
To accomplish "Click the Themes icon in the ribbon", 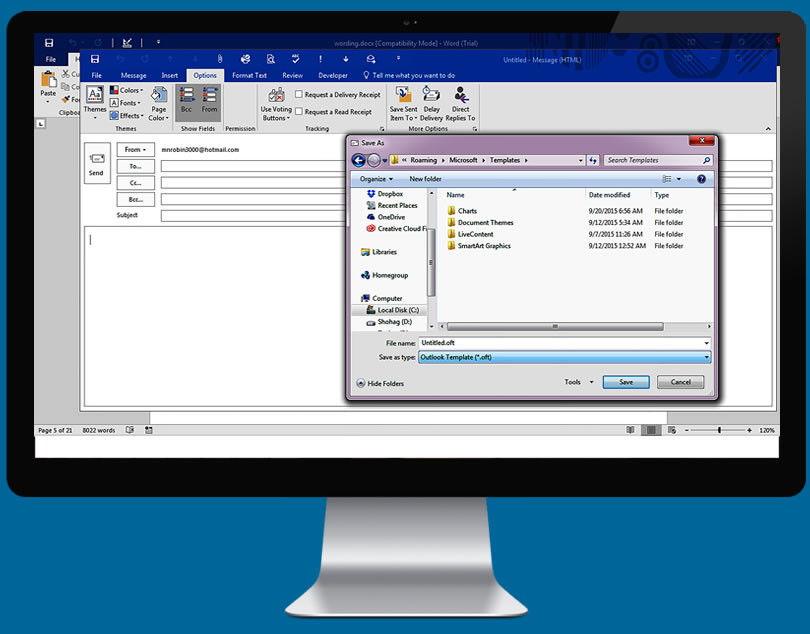I will click(95, 99).
